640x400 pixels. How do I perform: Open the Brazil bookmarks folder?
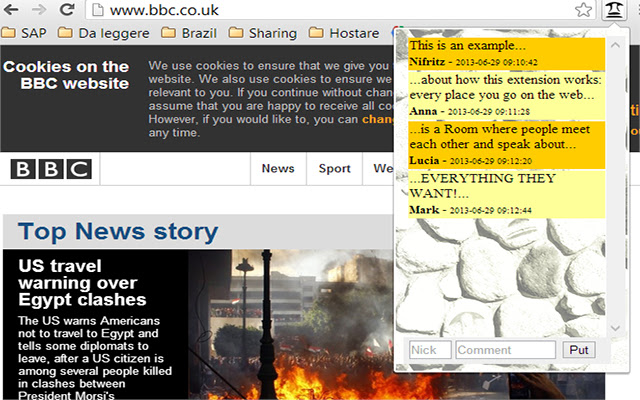point(189,33)
